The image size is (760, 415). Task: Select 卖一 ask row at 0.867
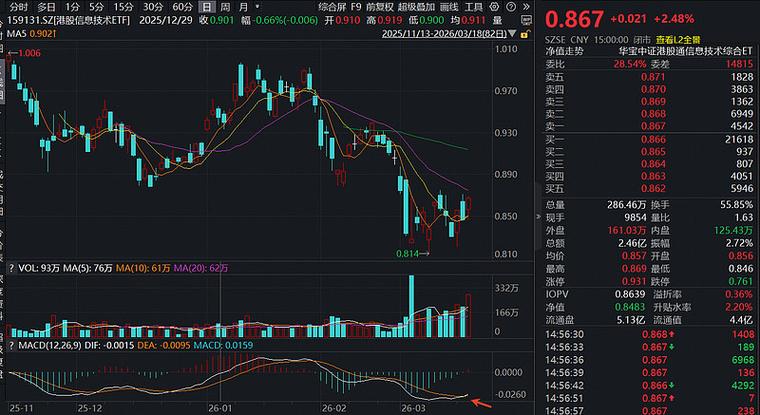649,126
